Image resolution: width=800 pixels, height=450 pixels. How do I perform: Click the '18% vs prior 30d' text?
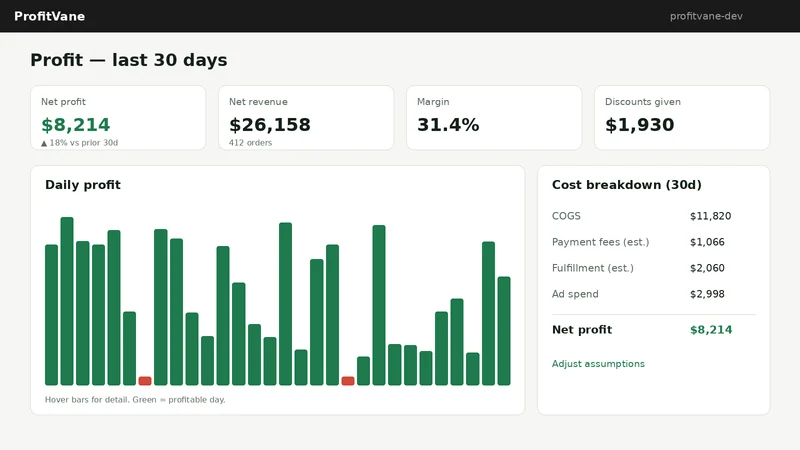pos(84,143)
